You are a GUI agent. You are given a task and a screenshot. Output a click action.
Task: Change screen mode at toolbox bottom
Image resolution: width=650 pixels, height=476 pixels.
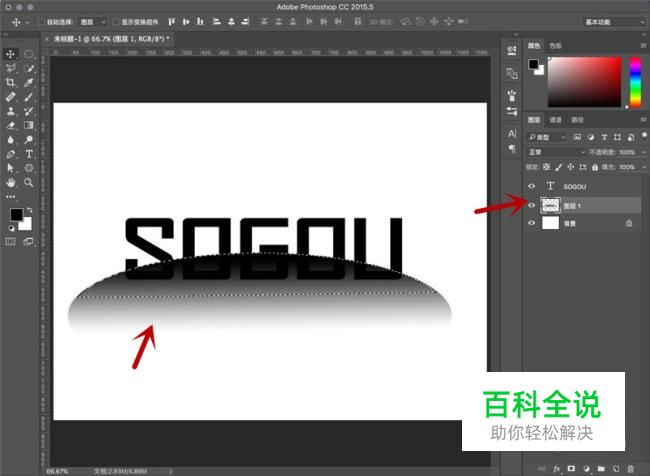tap(29, 241)
